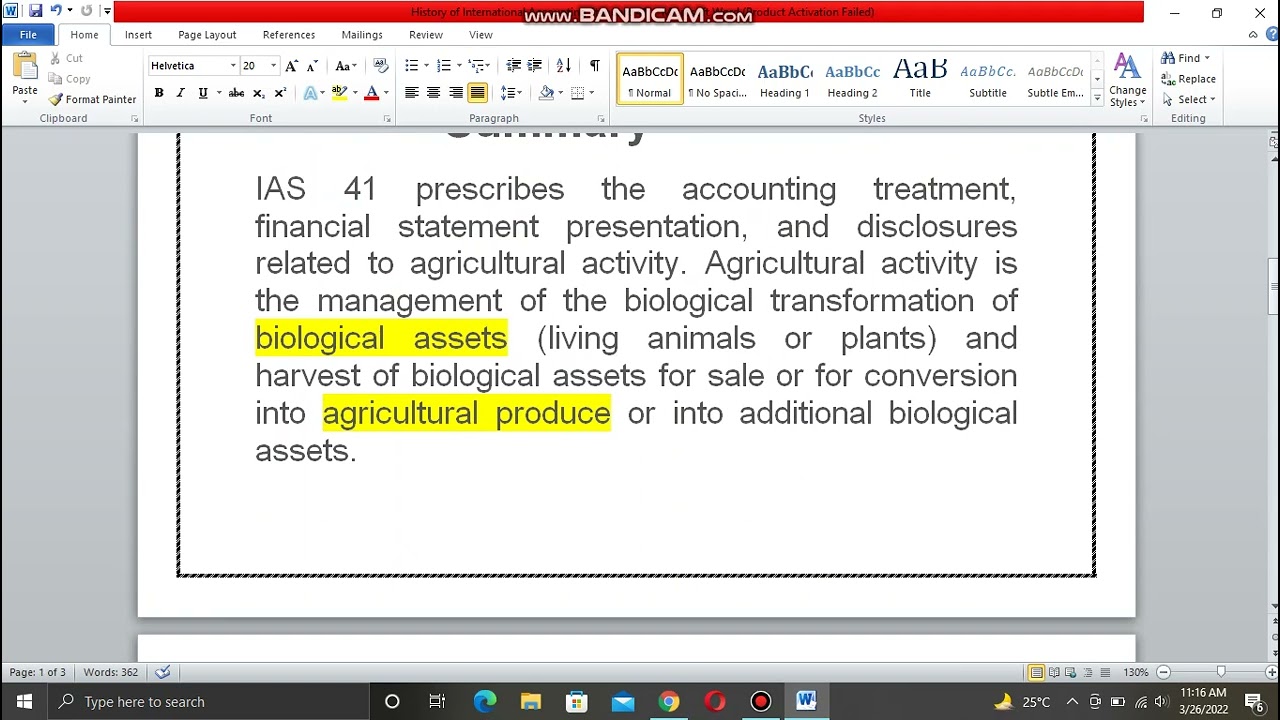
Task: Apply Justify alignment
Action: coord(477,93)
